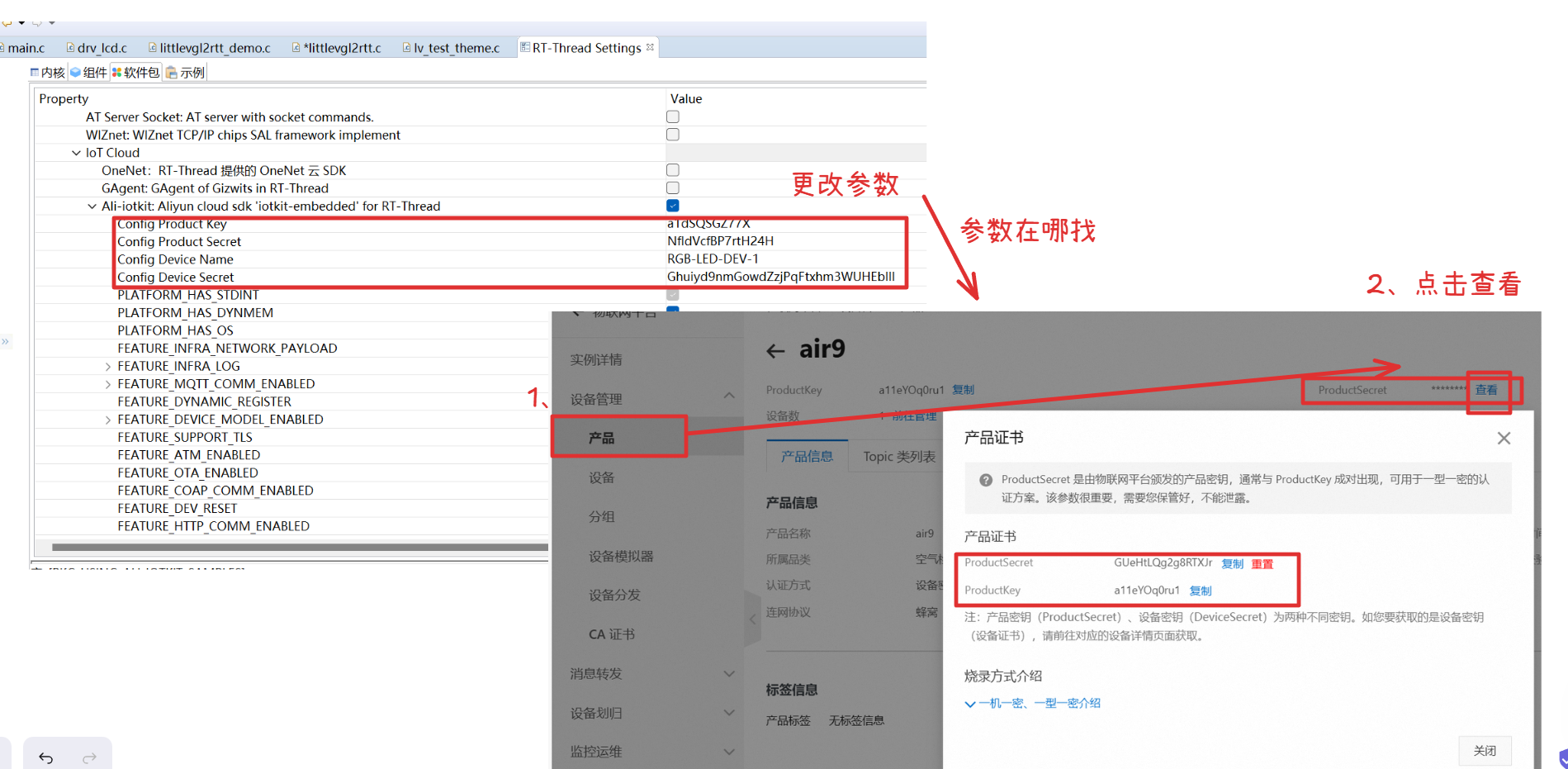Expand the 设备划归 sidebar section
This screenshot has height=769, width=1568.
[x=729, y=713]
